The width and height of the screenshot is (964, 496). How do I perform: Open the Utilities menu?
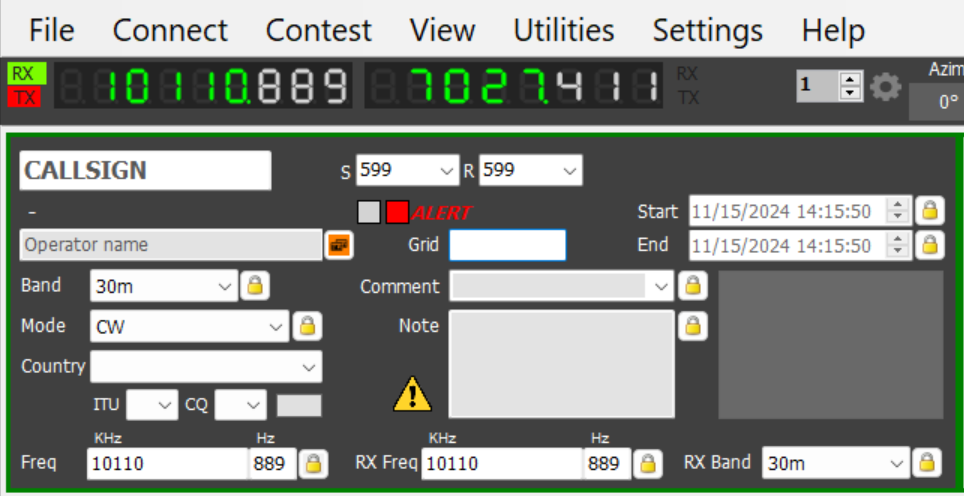point(564,30)
